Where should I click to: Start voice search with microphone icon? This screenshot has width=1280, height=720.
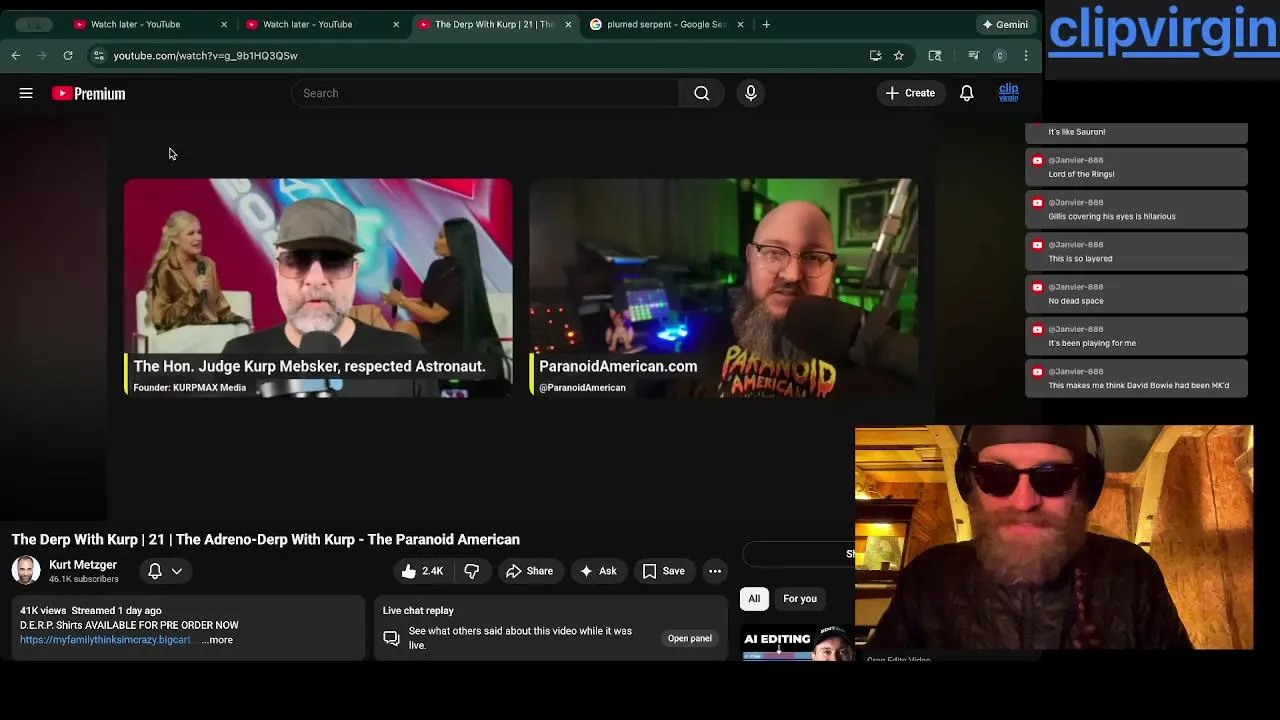pyautogui.click(x=751, y=93)
